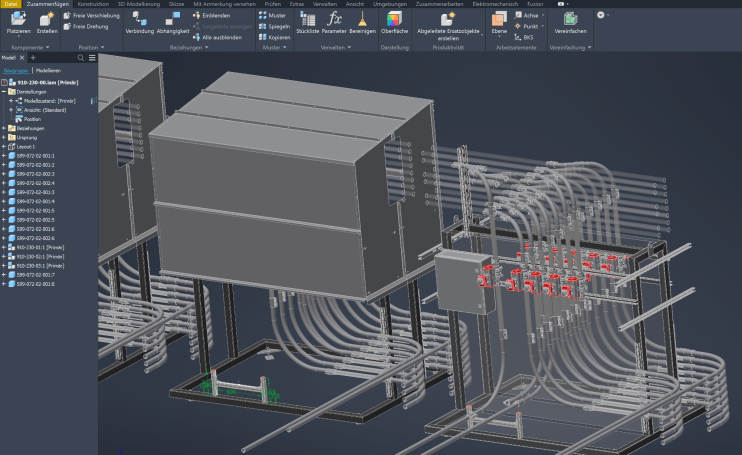This screenshot has width=742, height=455.
Task: Expand the Beziehungen folder node
Action: (4, 128)
